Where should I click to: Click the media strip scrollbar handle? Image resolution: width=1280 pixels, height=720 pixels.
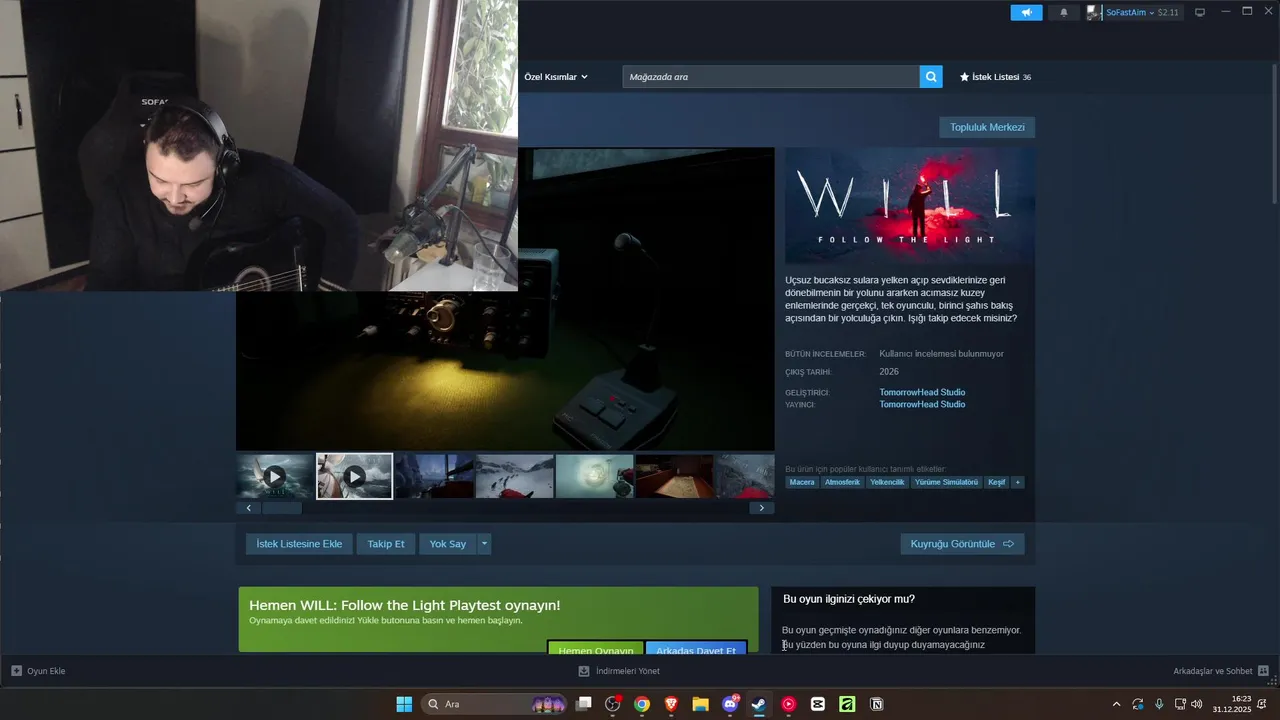[x=282, y=508]
